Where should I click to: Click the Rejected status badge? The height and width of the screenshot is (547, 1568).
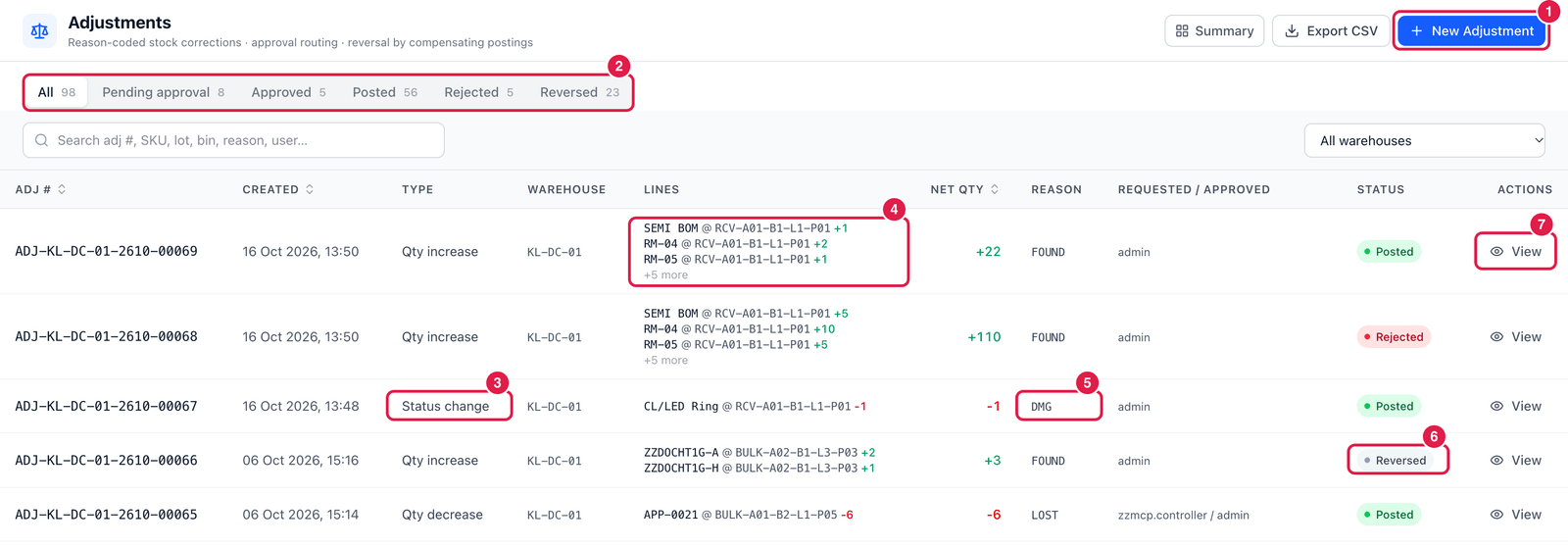tap(1394, 337)
